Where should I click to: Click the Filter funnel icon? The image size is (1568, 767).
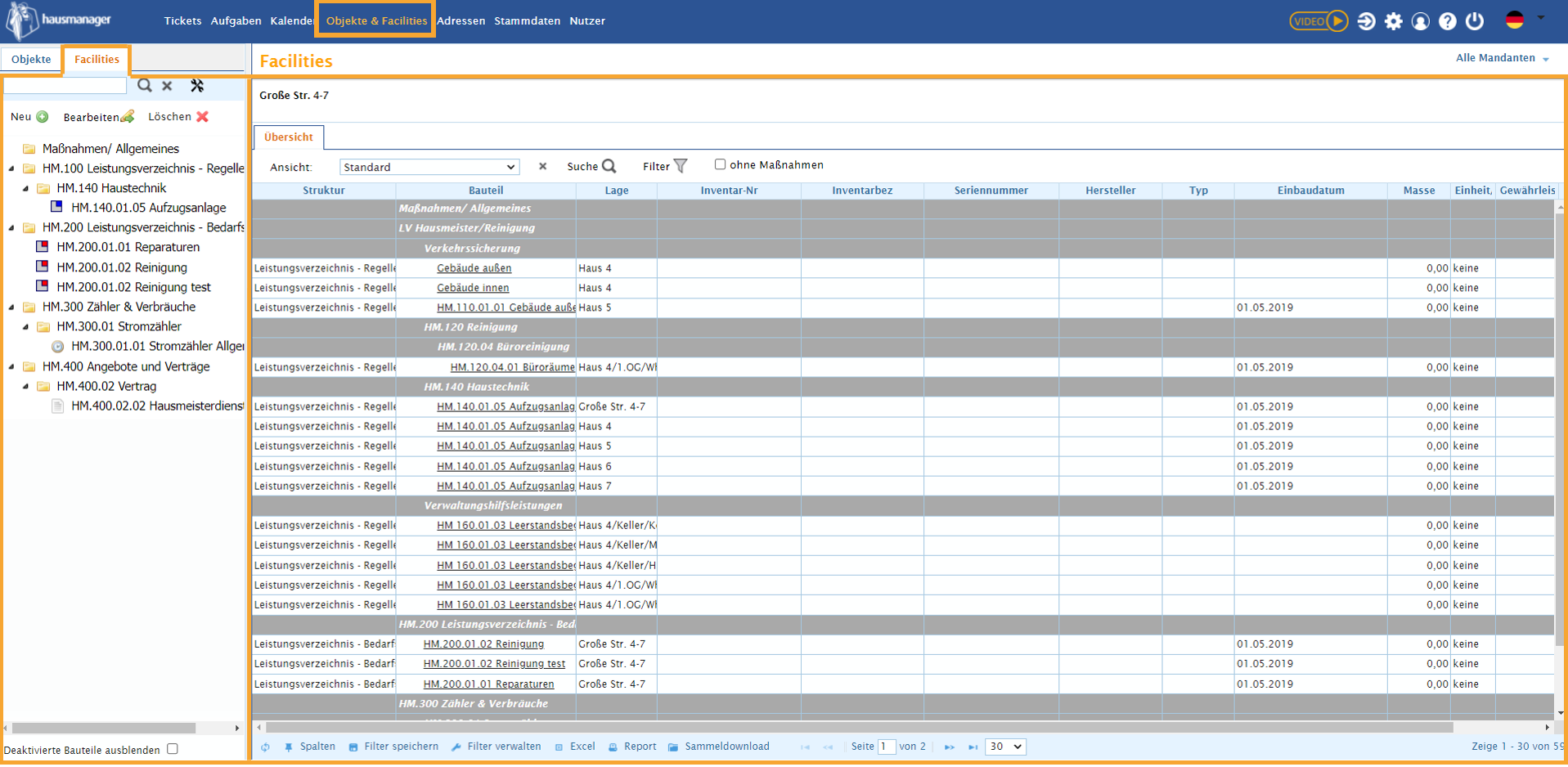click(x=681, y=166)
